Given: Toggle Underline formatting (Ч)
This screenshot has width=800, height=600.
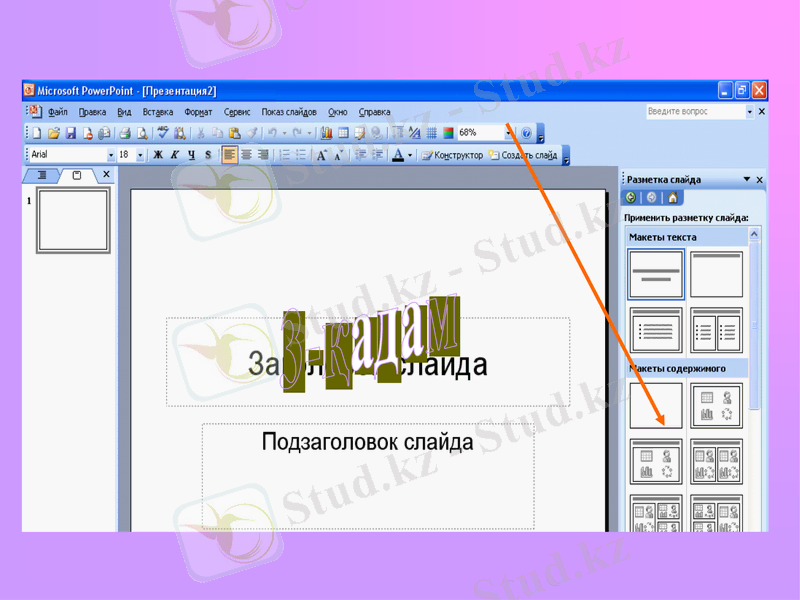Looking at the screenshot, I should click(x=190, y=156).
